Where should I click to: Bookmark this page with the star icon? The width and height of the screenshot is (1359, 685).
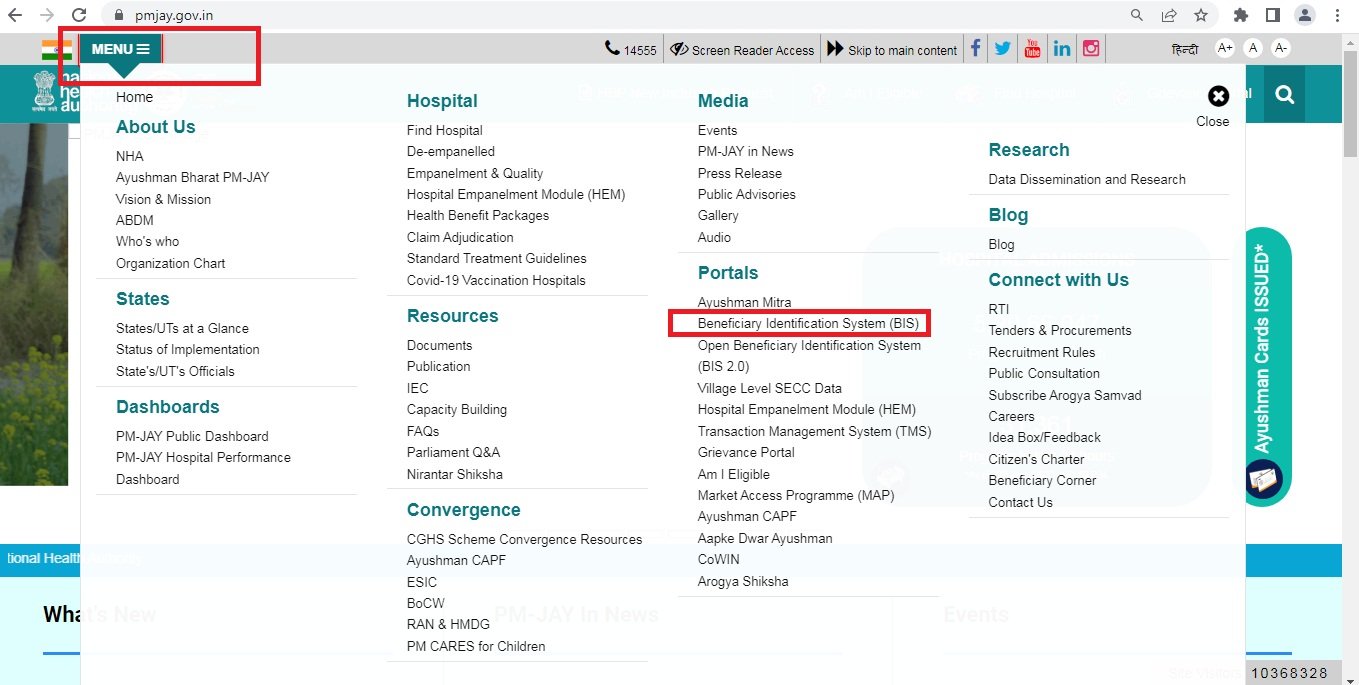[x=1201, y=15]
